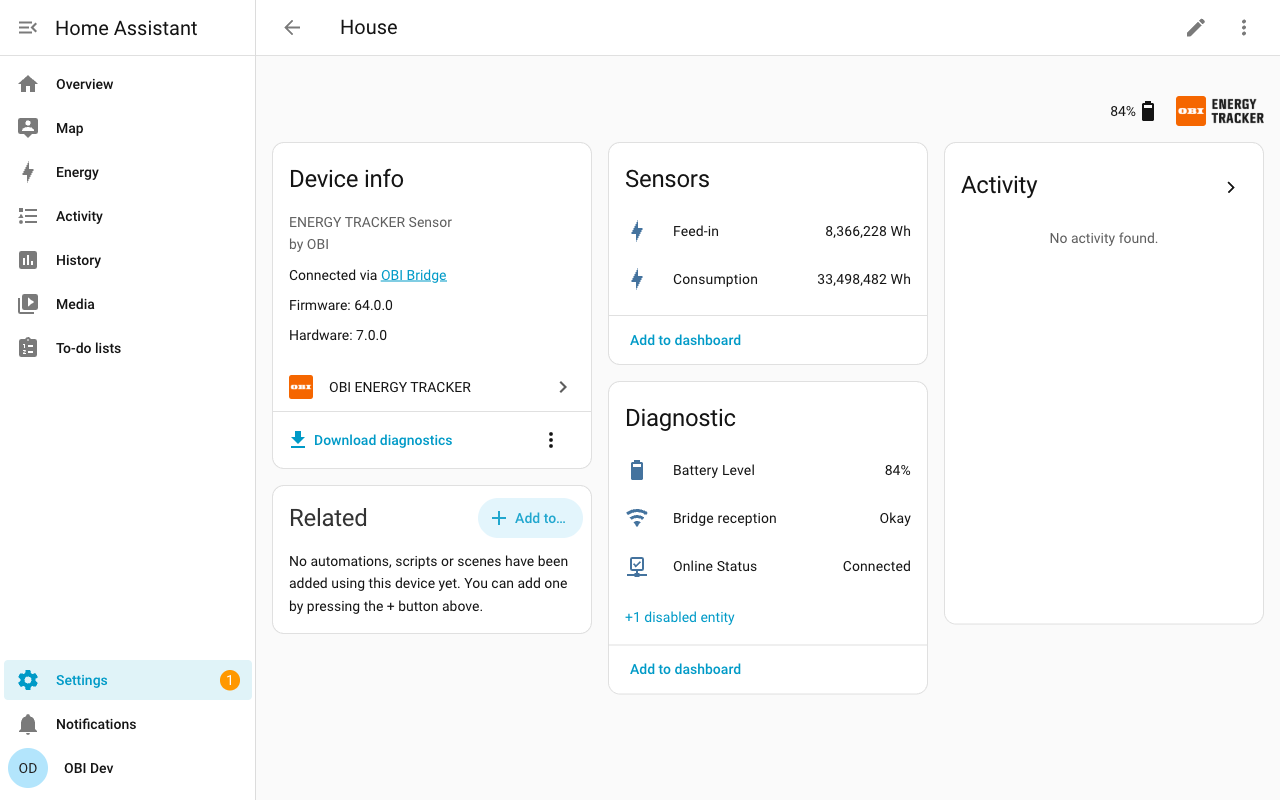Open Notifications panel
The height and width of the screenshot is (800, 1280).
128,724
